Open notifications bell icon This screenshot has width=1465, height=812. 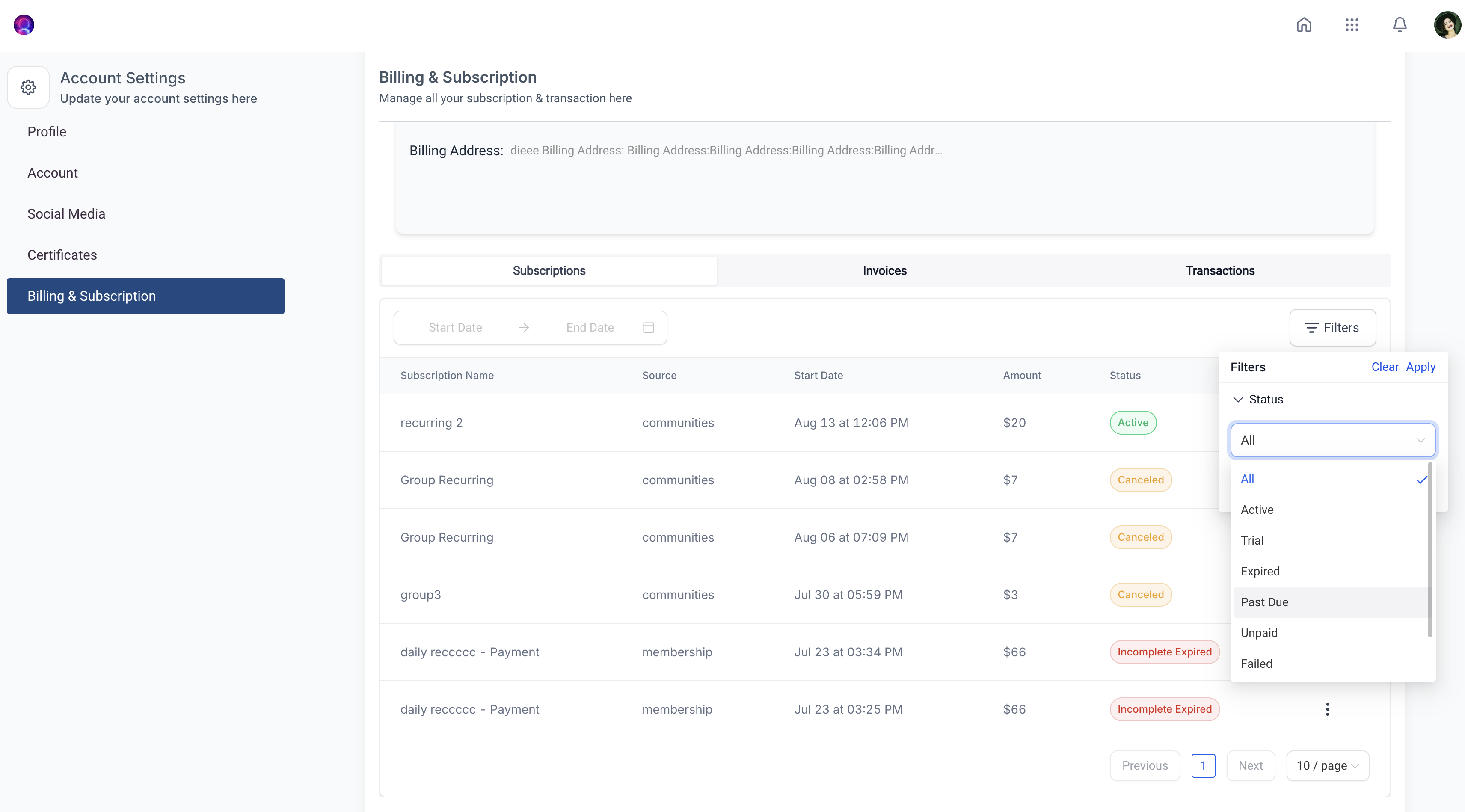[1400, 25]
